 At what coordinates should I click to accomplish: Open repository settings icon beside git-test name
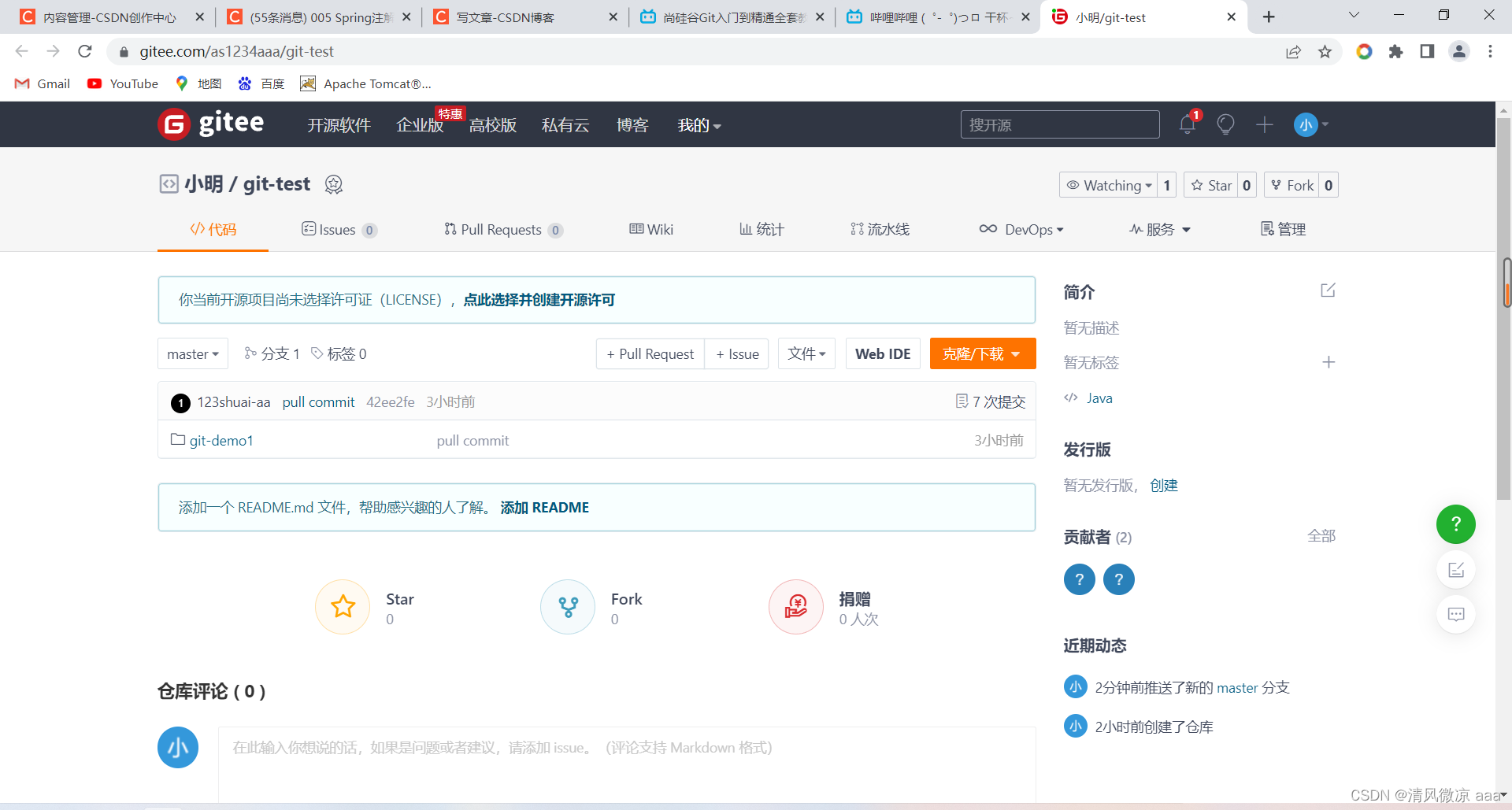tap(334, 184)
